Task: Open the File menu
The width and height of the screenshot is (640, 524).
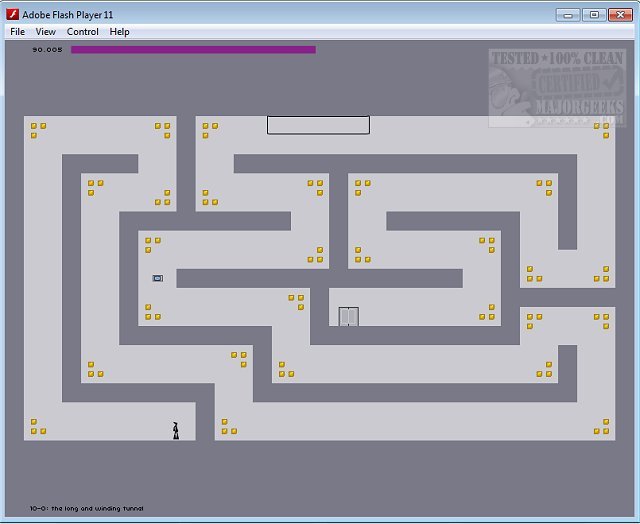Action: tap(18, 32)
